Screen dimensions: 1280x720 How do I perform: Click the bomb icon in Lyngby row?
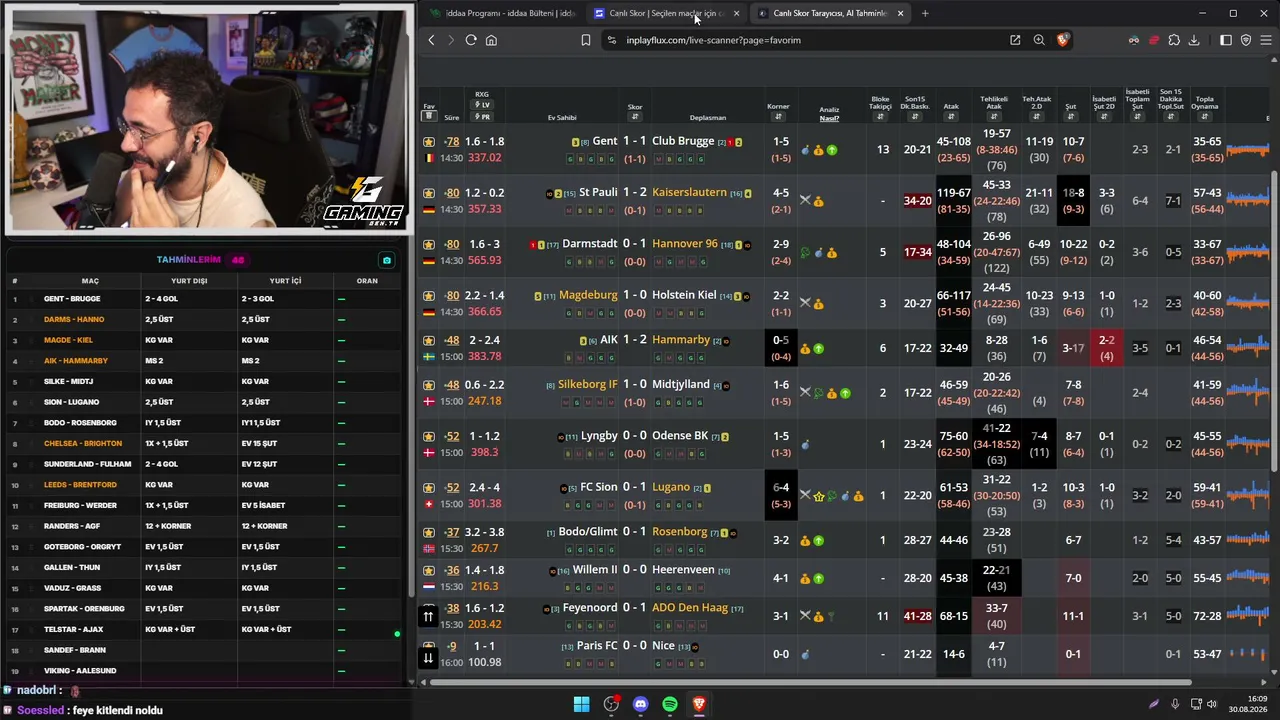(x=805, y=444)
